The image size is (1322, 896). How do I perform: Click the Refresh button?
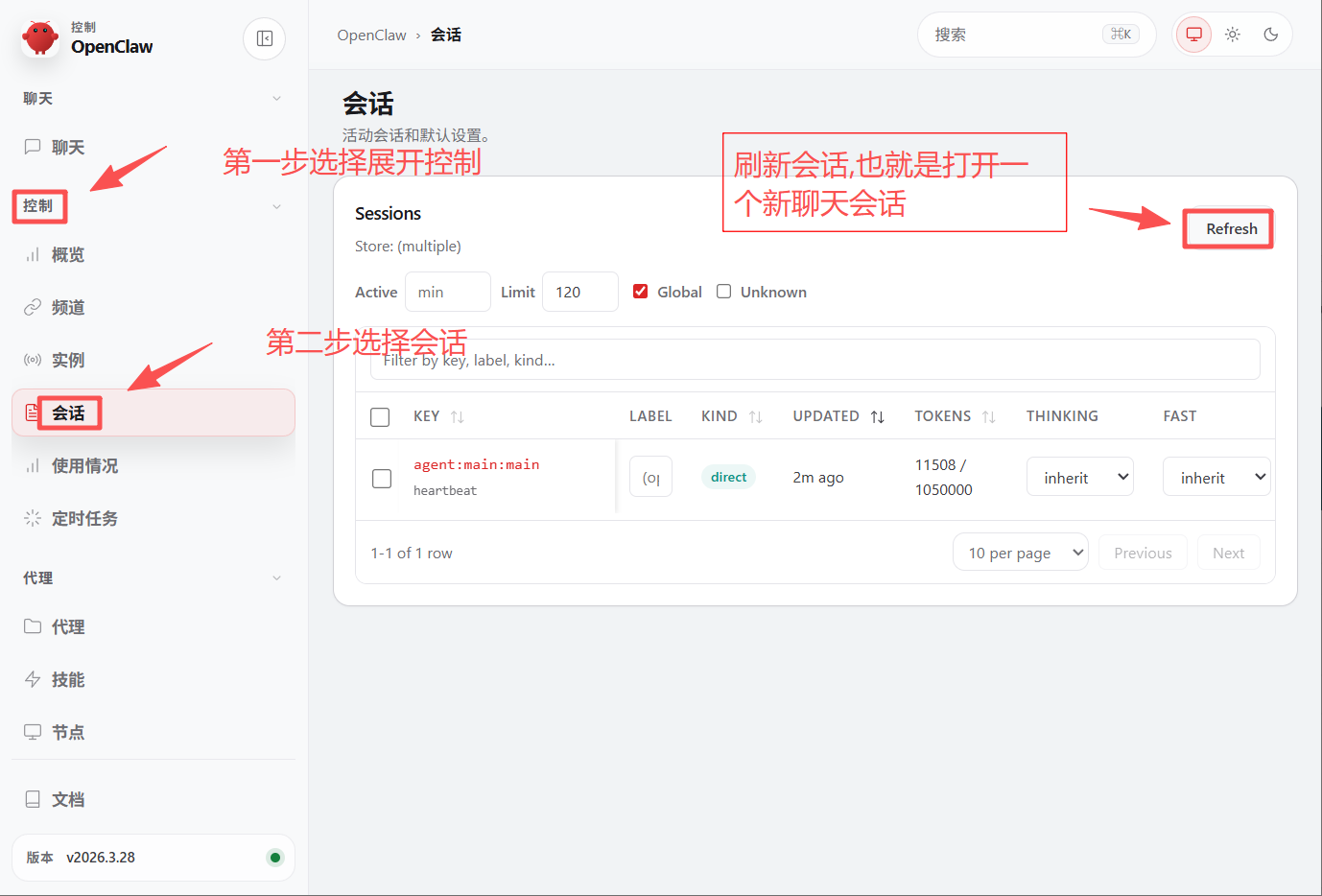click(1231, 228)
